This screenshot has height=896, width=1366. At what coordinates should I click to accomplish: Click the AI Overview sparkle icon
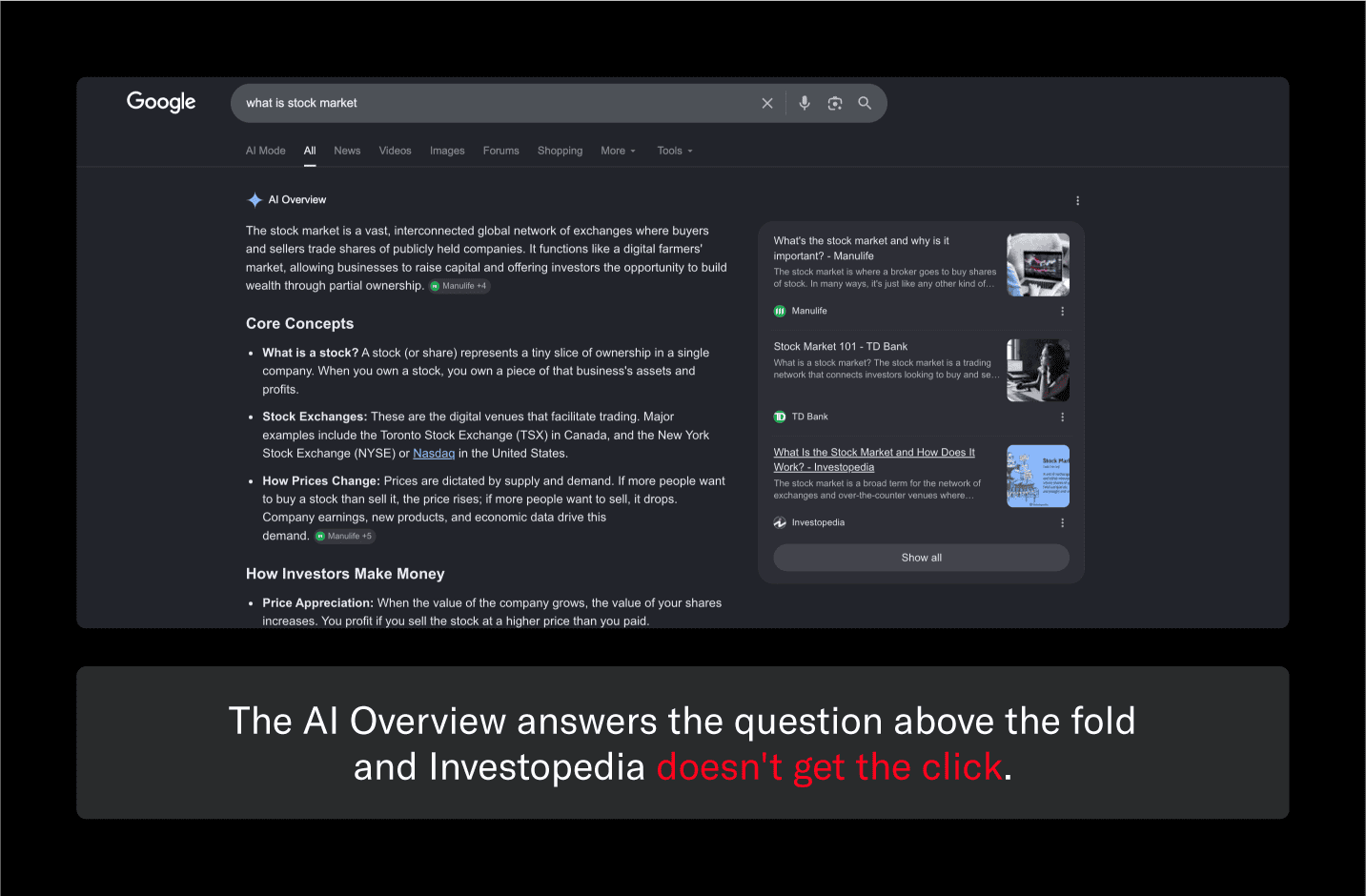tap(255, 200)
